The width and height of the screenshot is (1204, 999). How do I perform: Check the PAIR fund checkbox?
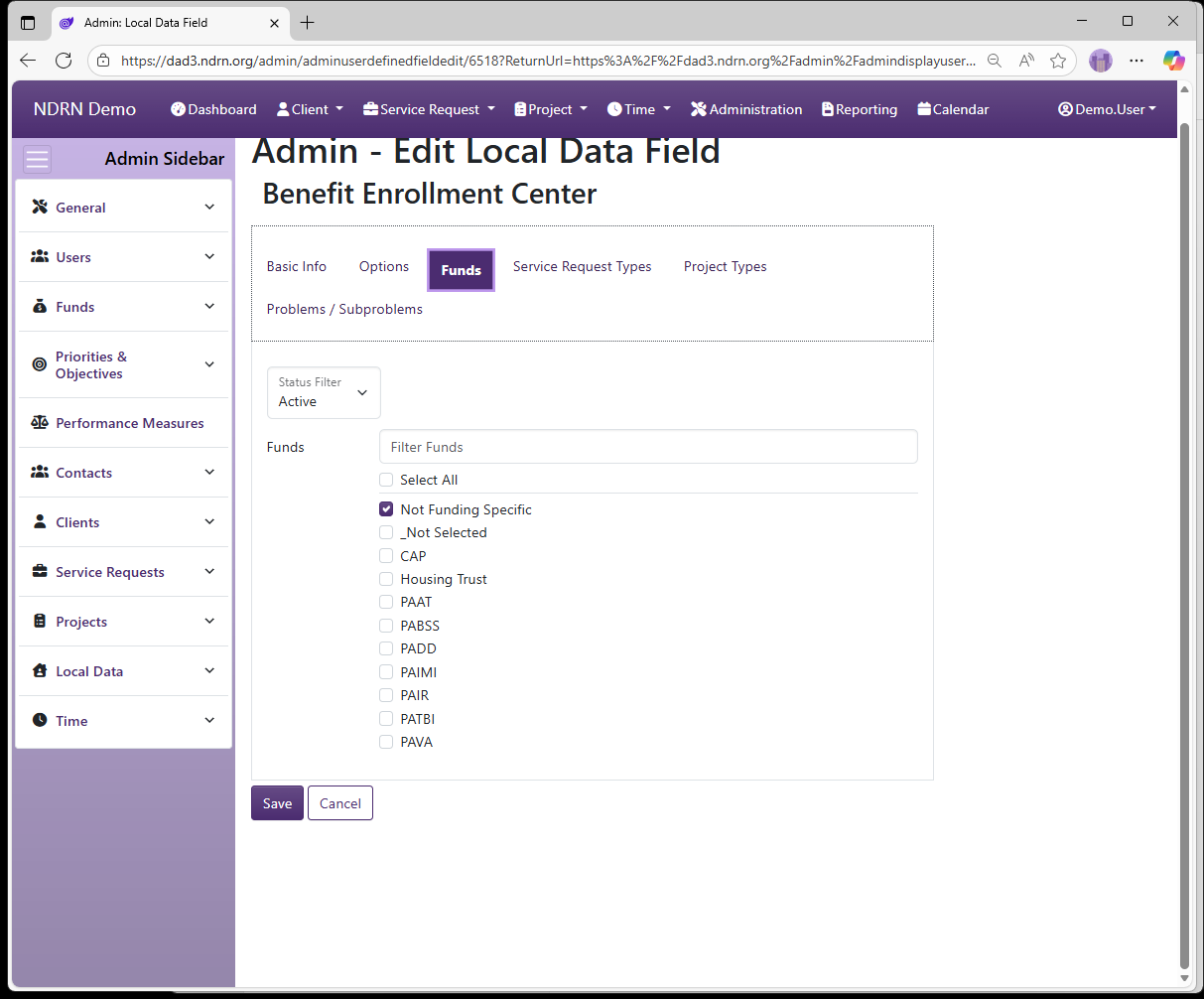[386, 695]
